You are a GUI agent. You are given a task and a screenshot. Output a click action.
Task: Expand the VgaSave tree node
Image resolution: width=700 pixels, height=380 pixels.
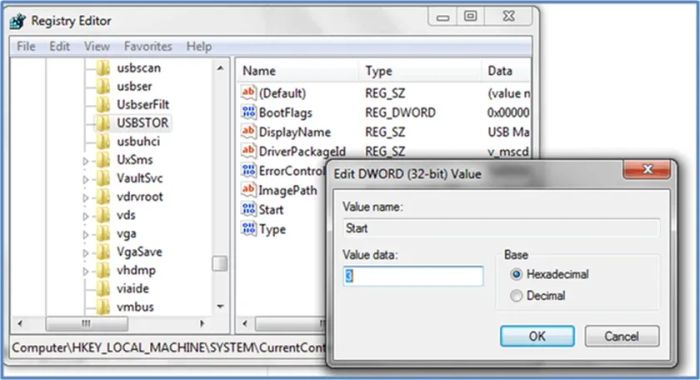[x=86, y=253]
